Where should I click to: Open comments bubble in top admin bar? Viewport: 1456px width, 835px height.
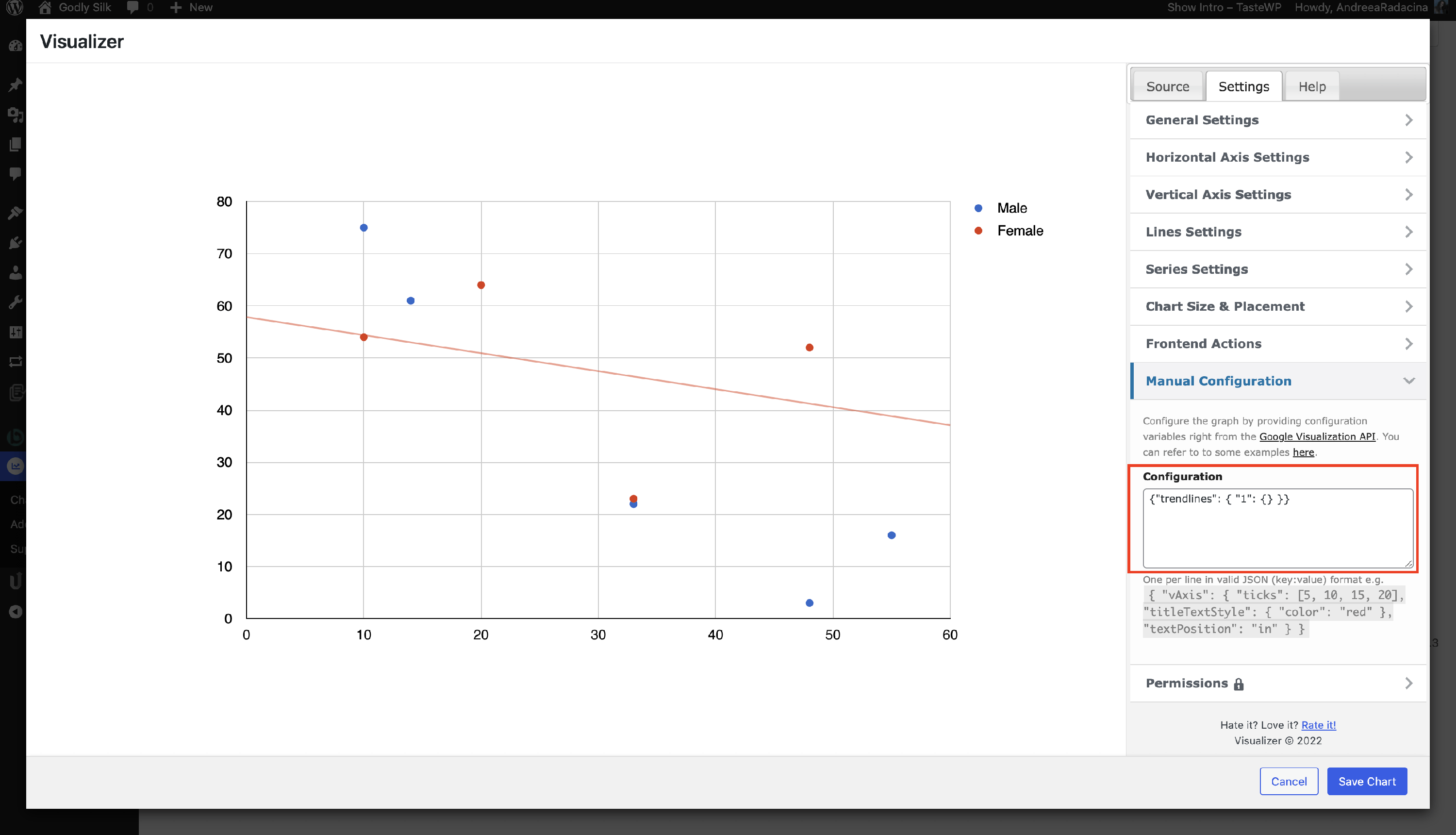[x=132, y=7]
